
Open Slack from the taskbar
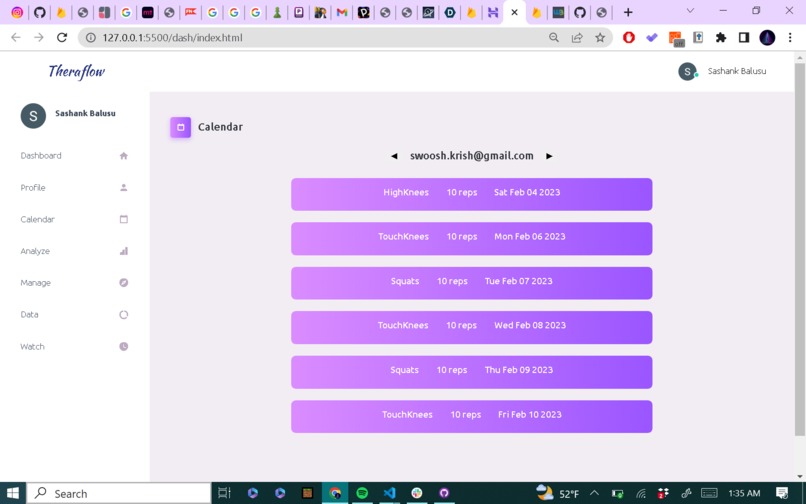(x=417, y=493)
